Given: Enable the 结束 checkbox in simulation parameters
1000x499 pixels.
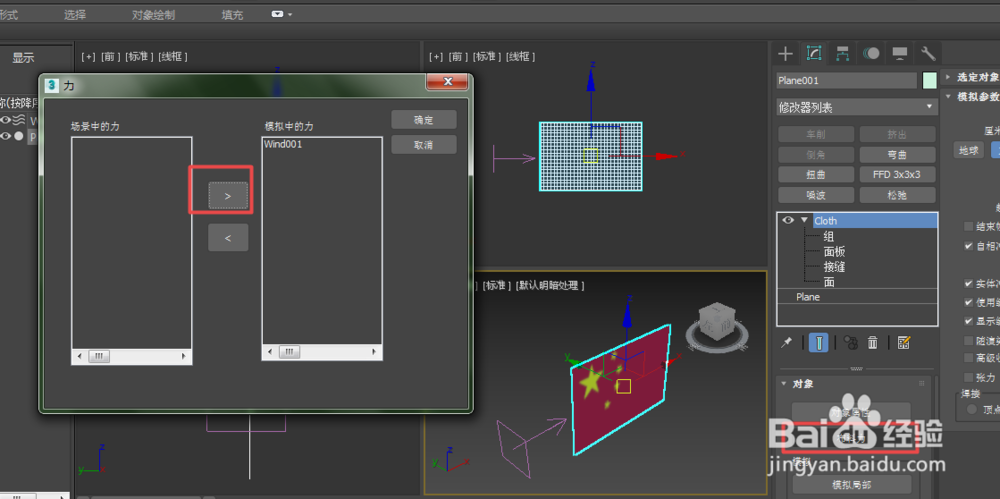Looking at the screenshot, I should (969, 227).
